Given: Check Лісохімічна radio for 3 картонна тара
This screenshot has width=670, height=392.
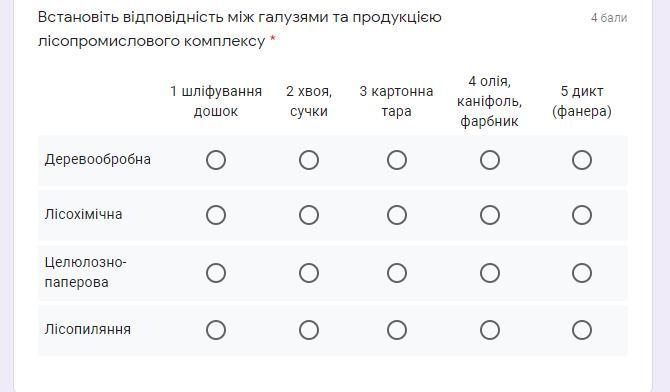Looking at the screenshot, I should (x=397, y=215).
